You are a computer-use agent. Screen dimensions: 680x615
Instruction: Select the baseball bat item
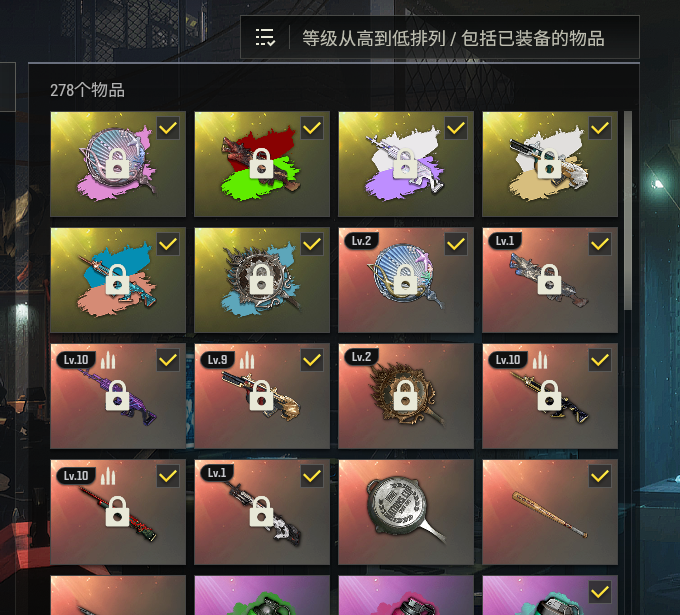[x=550, y=512]
